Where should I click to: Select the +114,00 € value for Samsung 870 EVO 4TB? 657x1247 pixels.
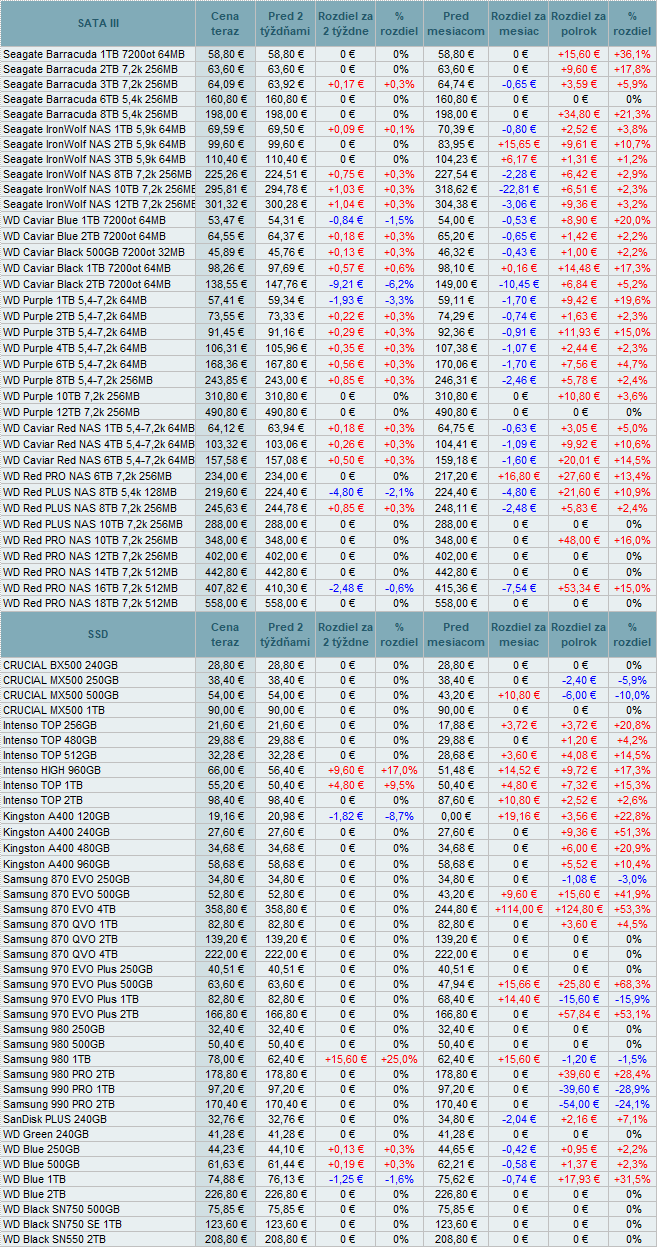tap(518, 907)
